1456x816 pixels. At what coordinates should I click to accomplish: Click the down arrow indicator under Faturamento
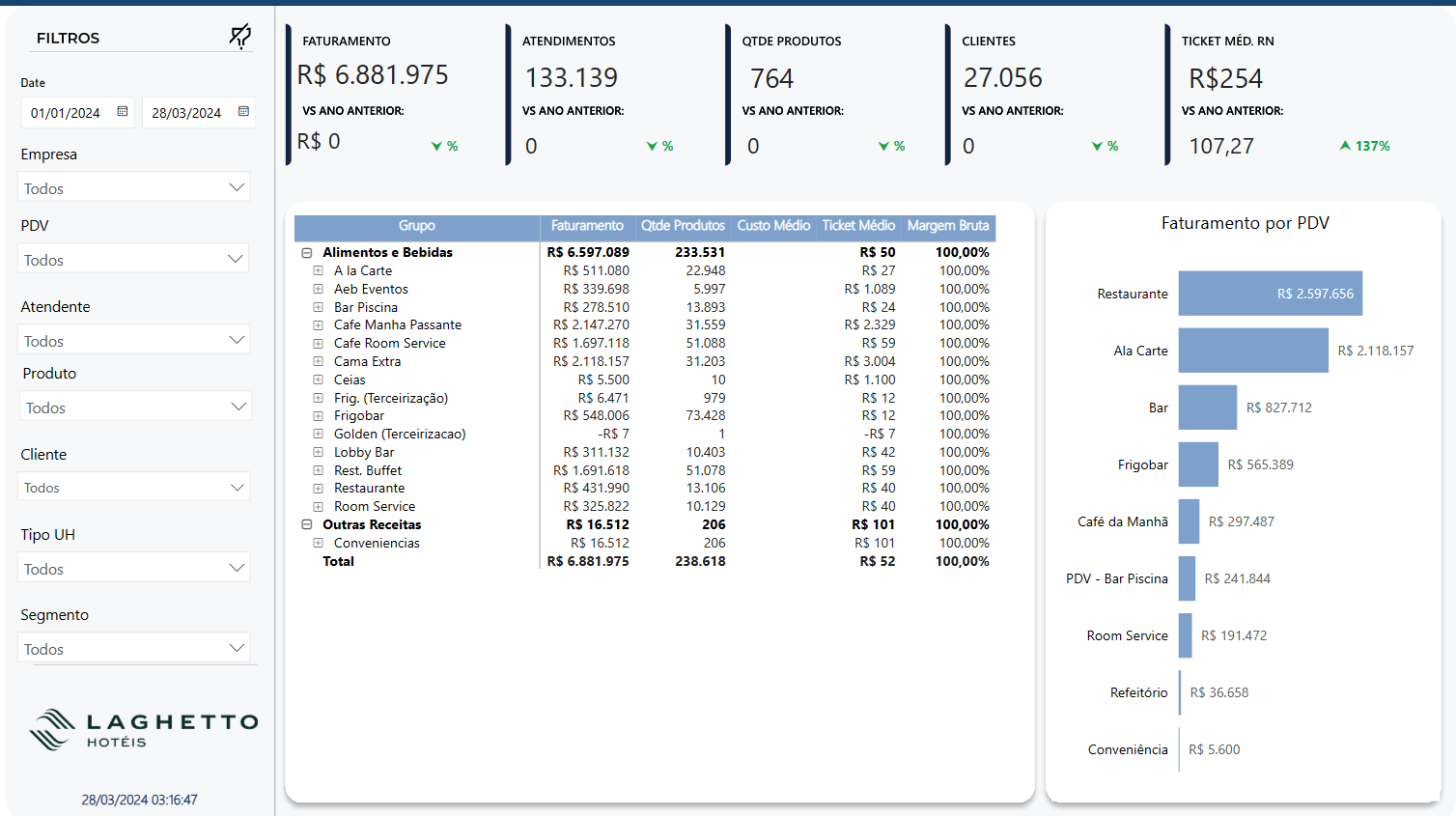[x=436, y=146]
